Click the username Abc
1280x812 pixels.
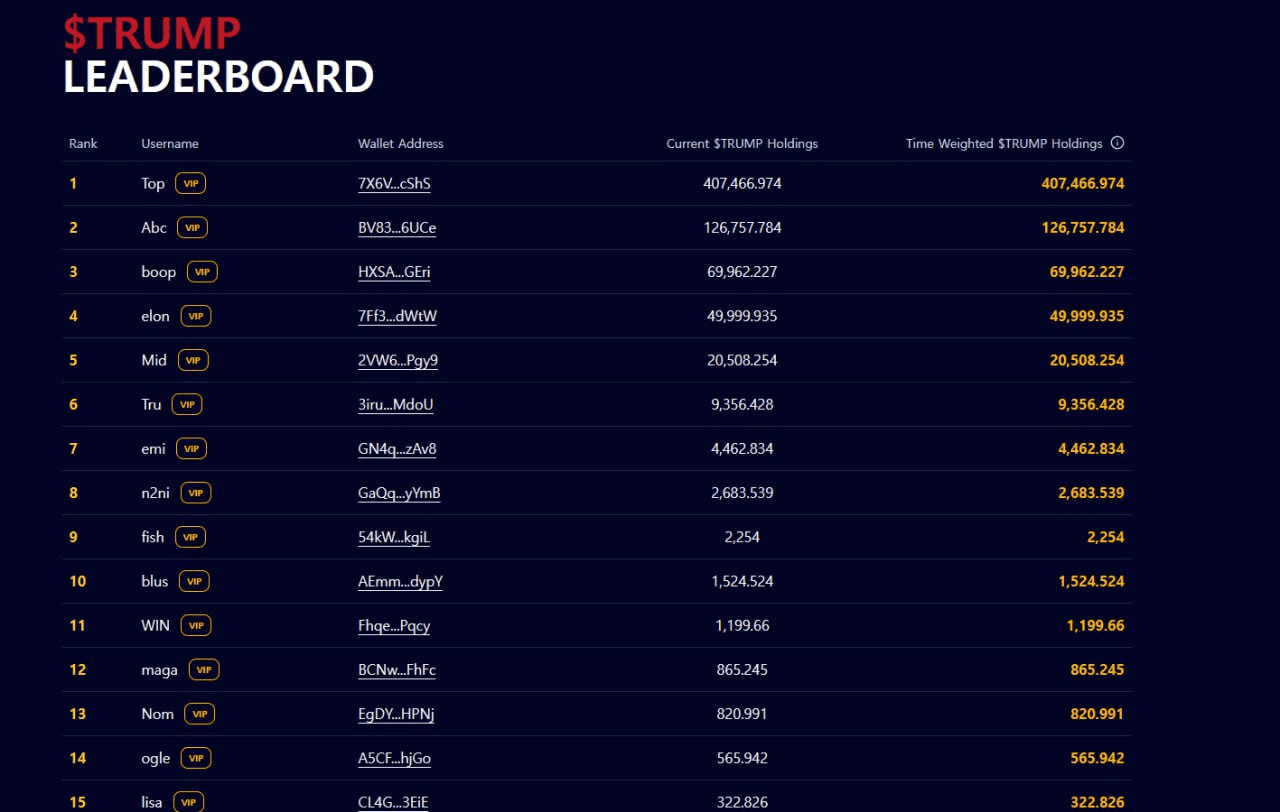pyautogui.click(x=154, y=228)
